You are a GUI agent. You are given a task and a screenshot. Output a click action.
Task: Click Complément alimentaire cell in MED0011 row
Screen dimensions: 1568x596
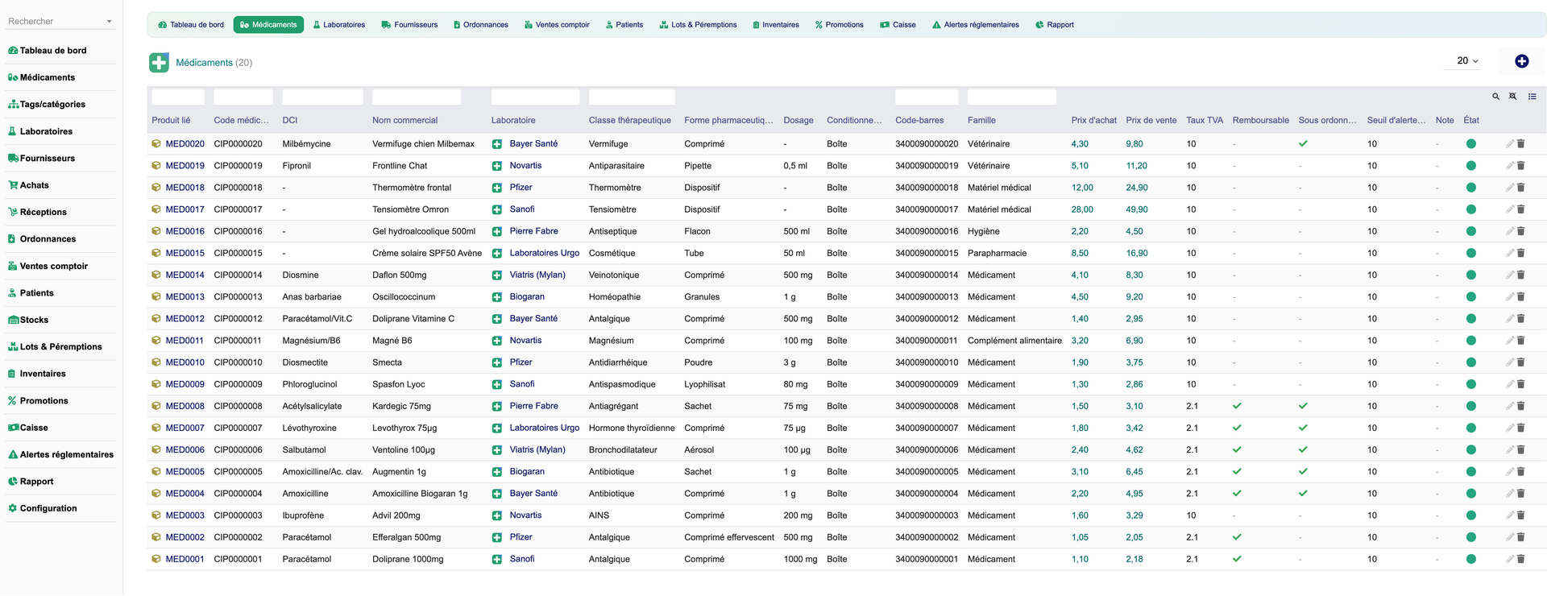pos(1014,341)
